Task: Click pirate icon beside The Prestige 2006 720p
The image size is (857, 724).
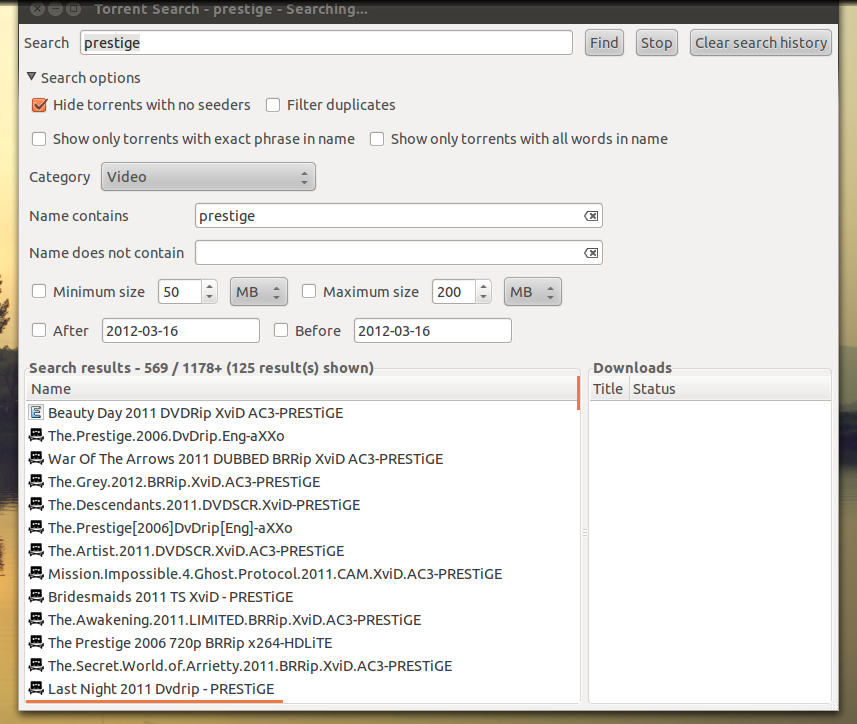Action: point(36,642)
